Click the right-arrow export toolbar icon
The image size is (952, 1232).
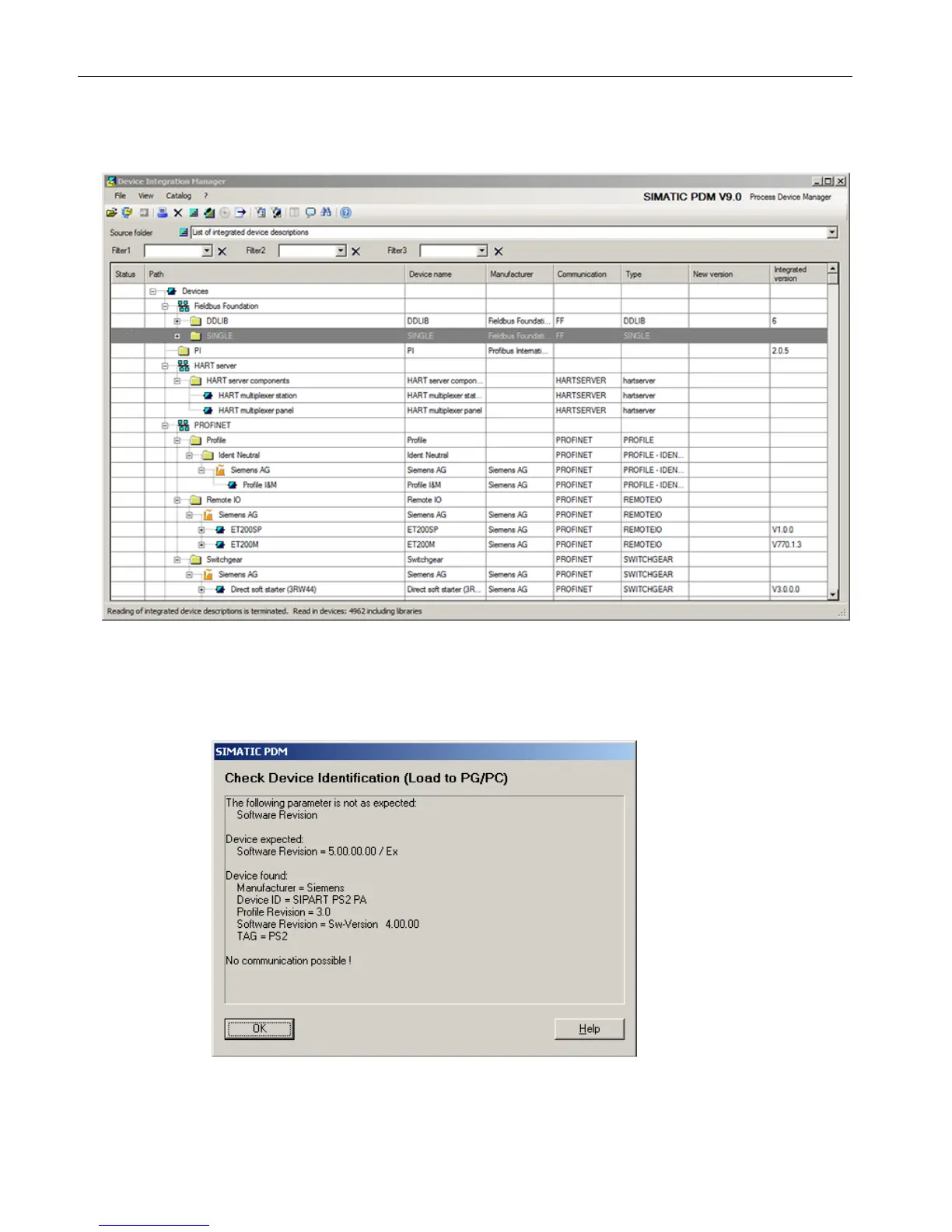240,212
